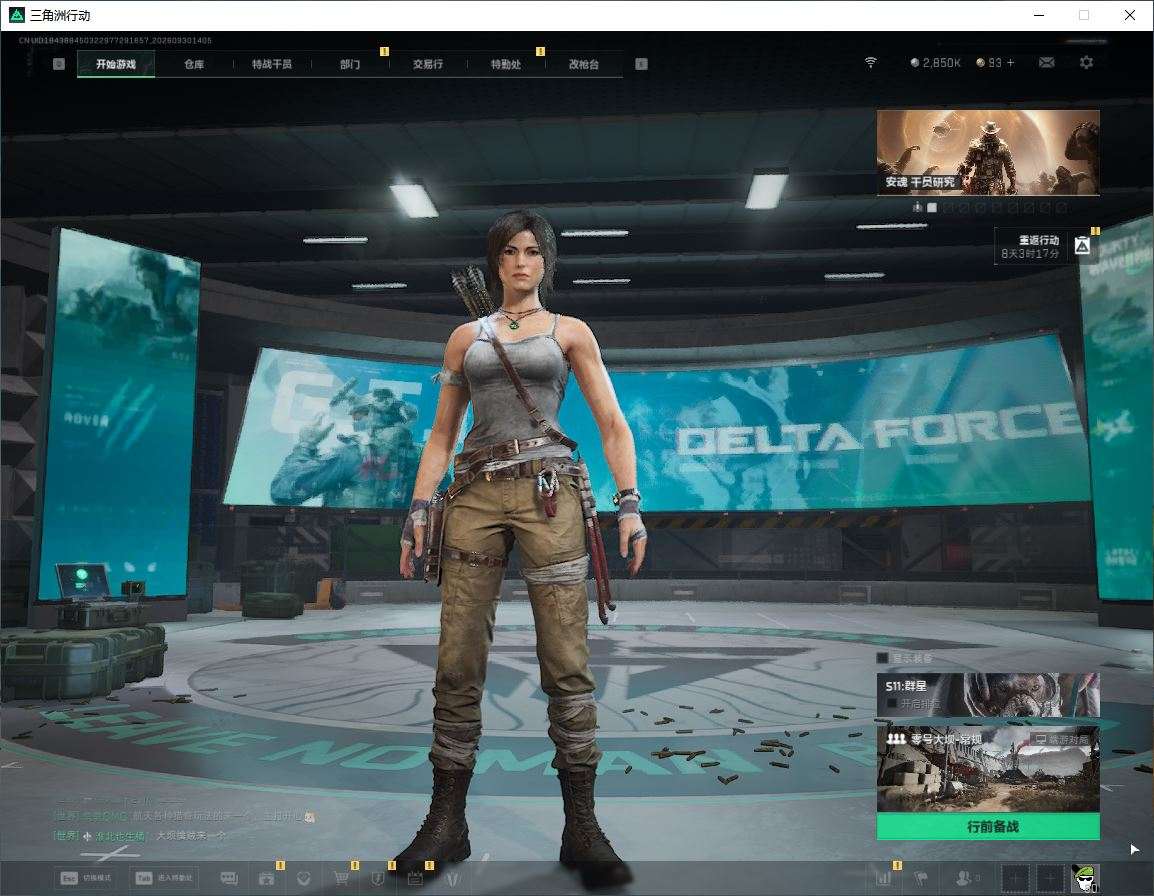Select the 零号大坝 map card
The image size is (1154, 896).
point(988,769)
